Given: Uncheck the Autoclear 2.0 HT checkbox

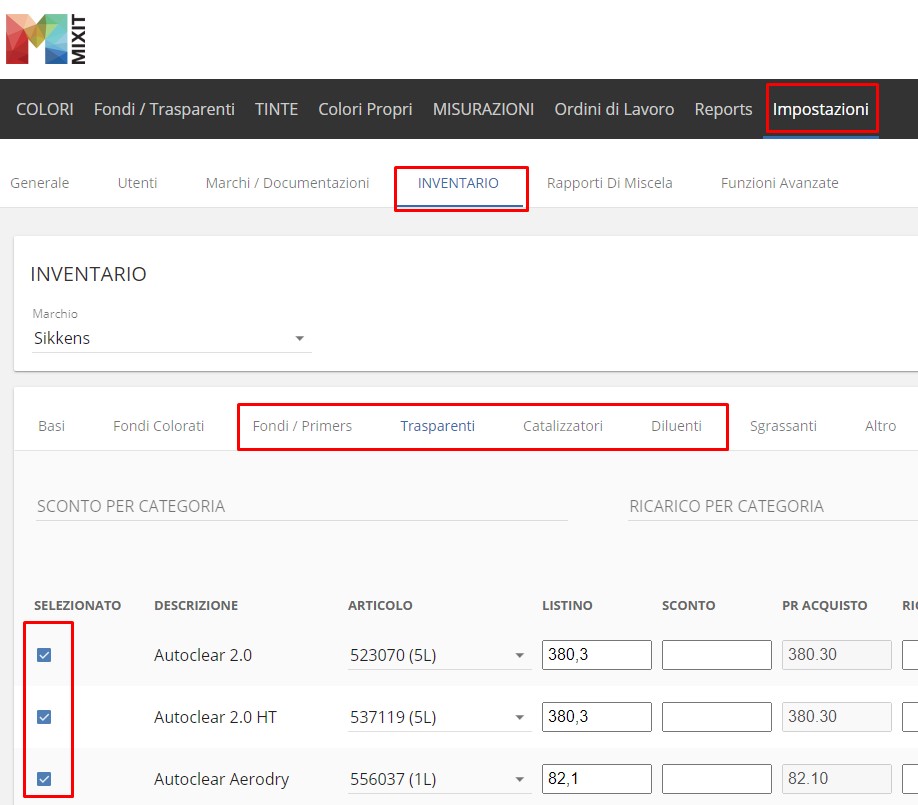Looking at the screenshot, I should 44,717.
